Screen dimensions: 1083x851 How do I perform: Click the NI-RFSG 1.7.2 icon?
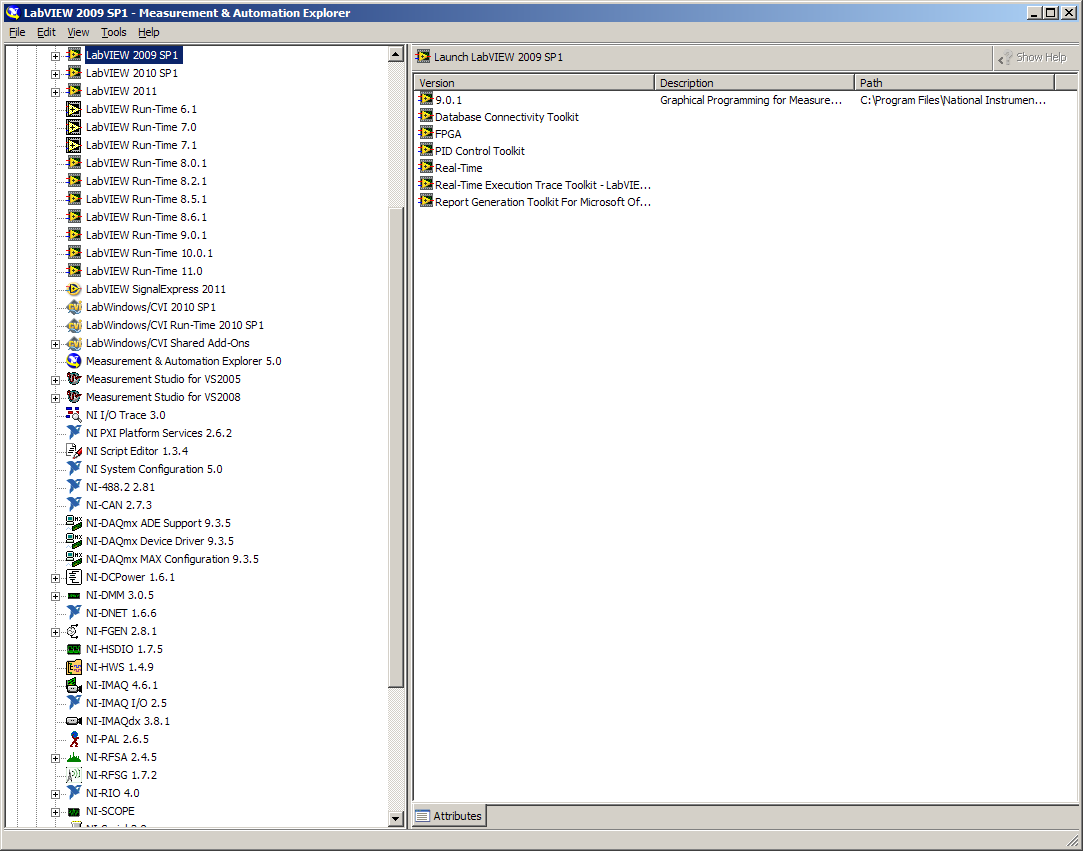tap(74, 775)
